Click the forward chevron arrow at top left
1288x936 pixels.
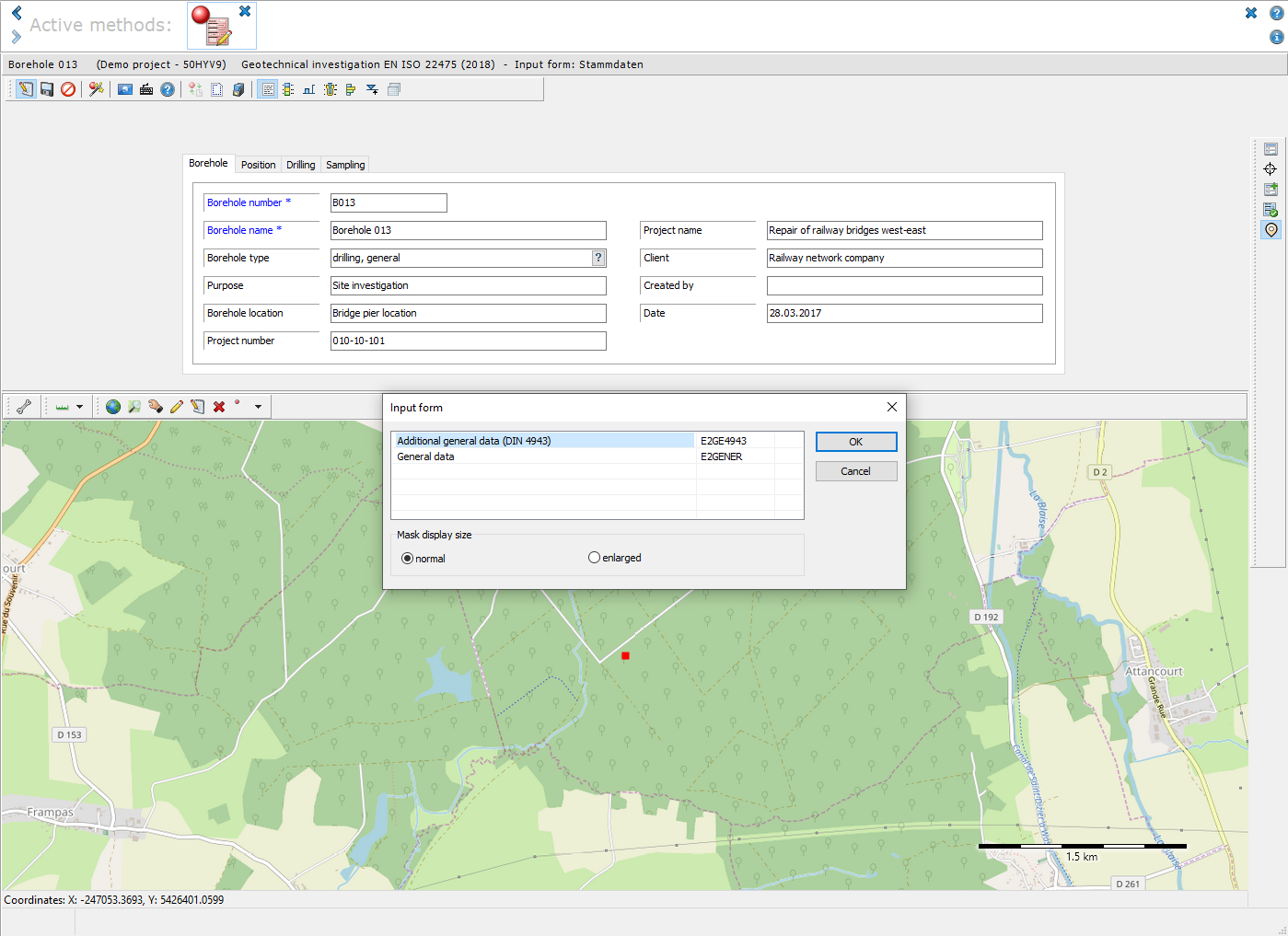[16, 37]
